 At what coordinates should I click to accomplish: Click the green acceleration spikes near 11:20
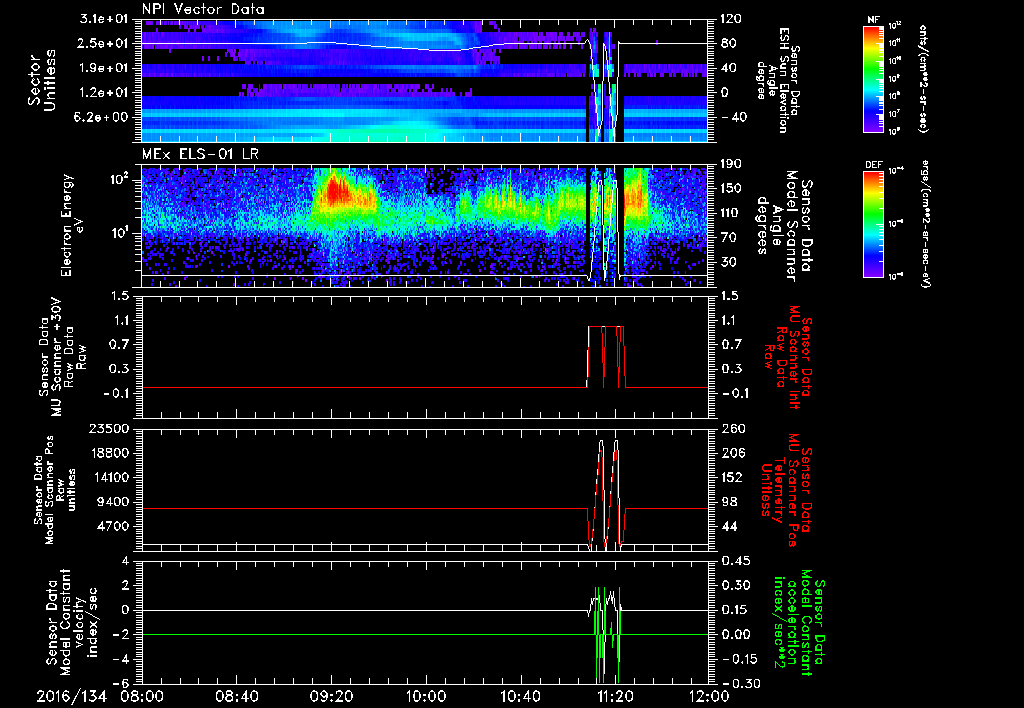607,634
